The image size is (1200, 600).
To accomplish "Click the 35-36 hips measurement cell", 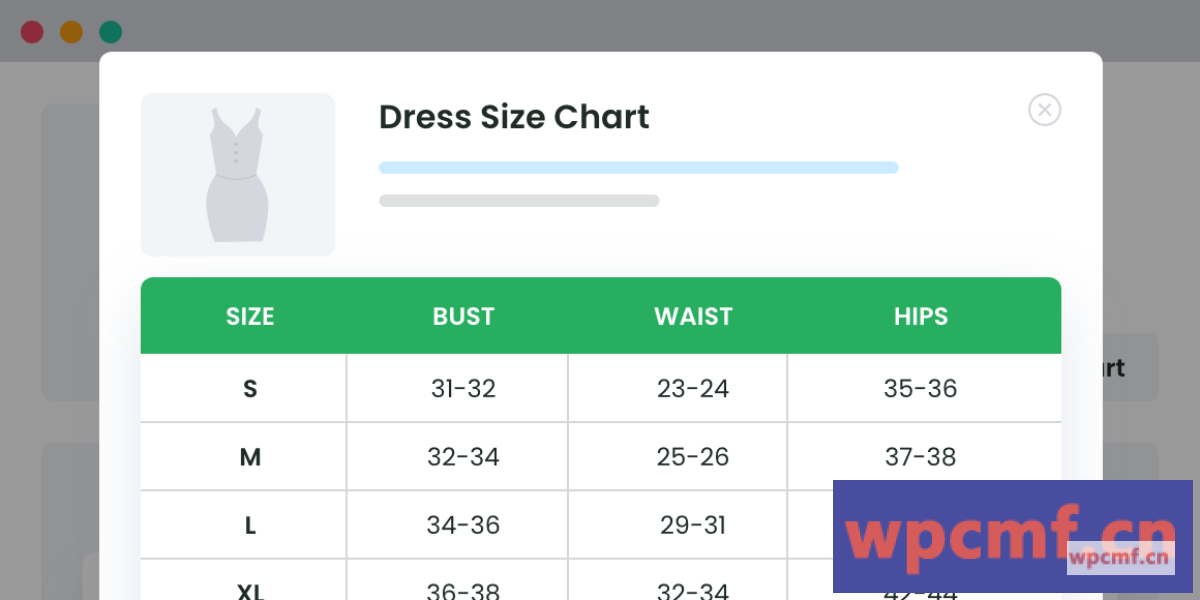I will [x=921, y=388].
